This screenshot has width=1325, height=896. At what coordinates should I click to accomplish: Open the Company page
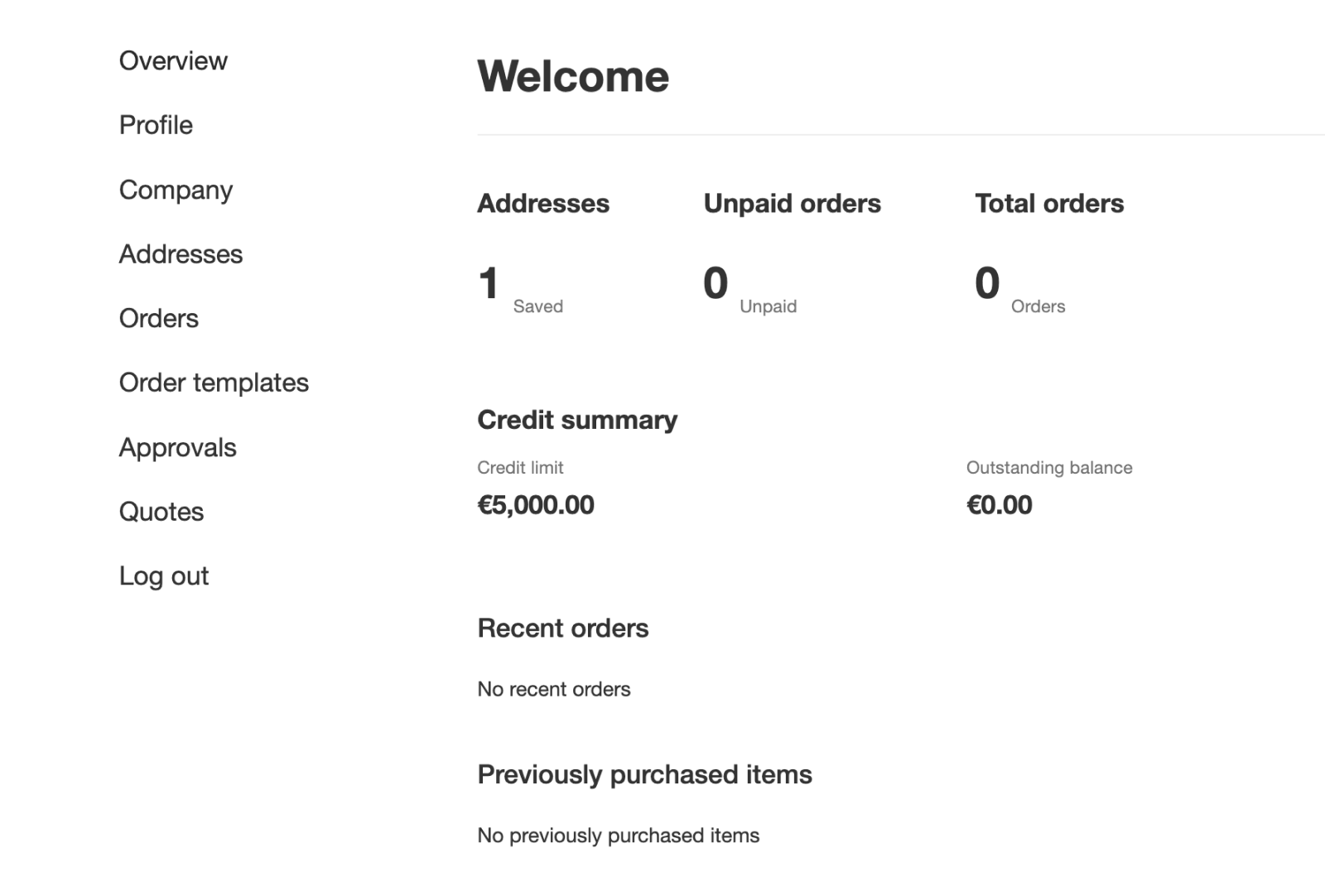176,190
